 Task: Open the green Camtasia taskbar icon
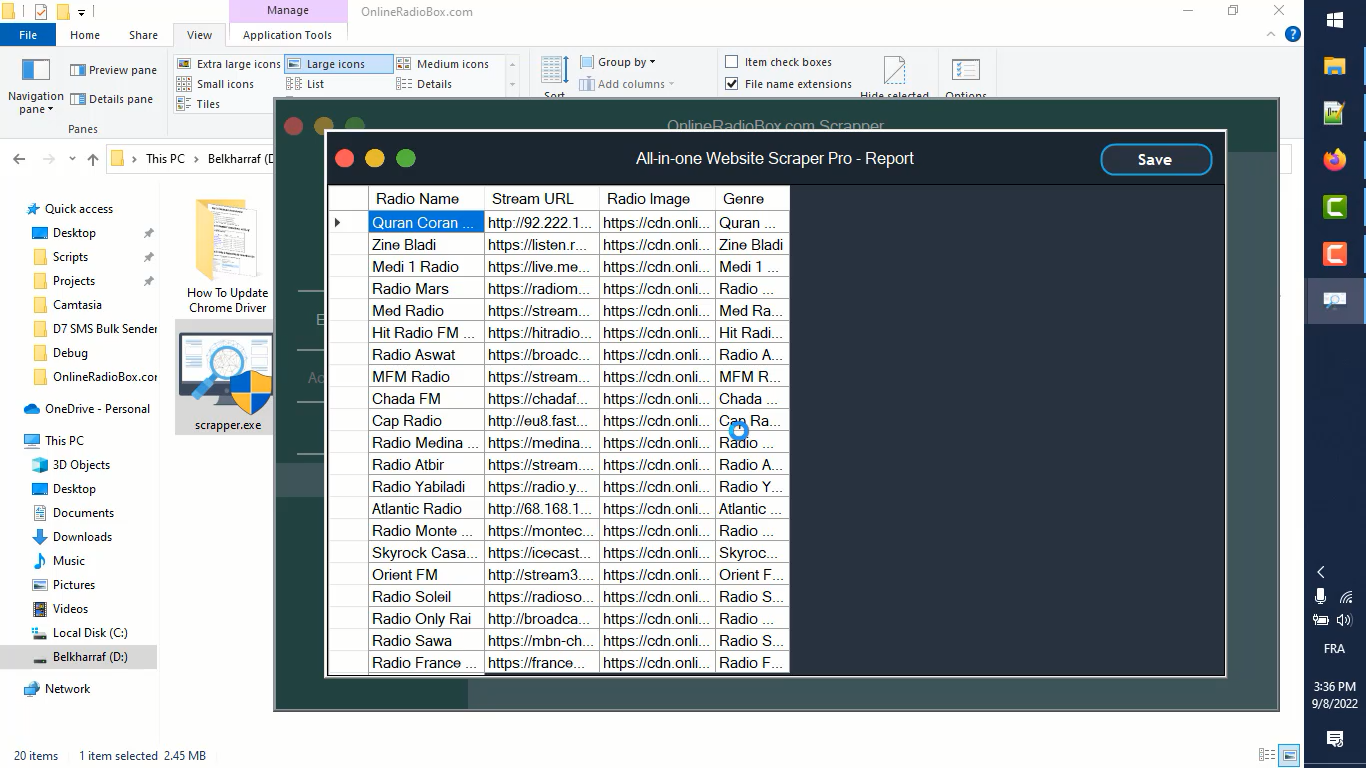pos(1334,207)
